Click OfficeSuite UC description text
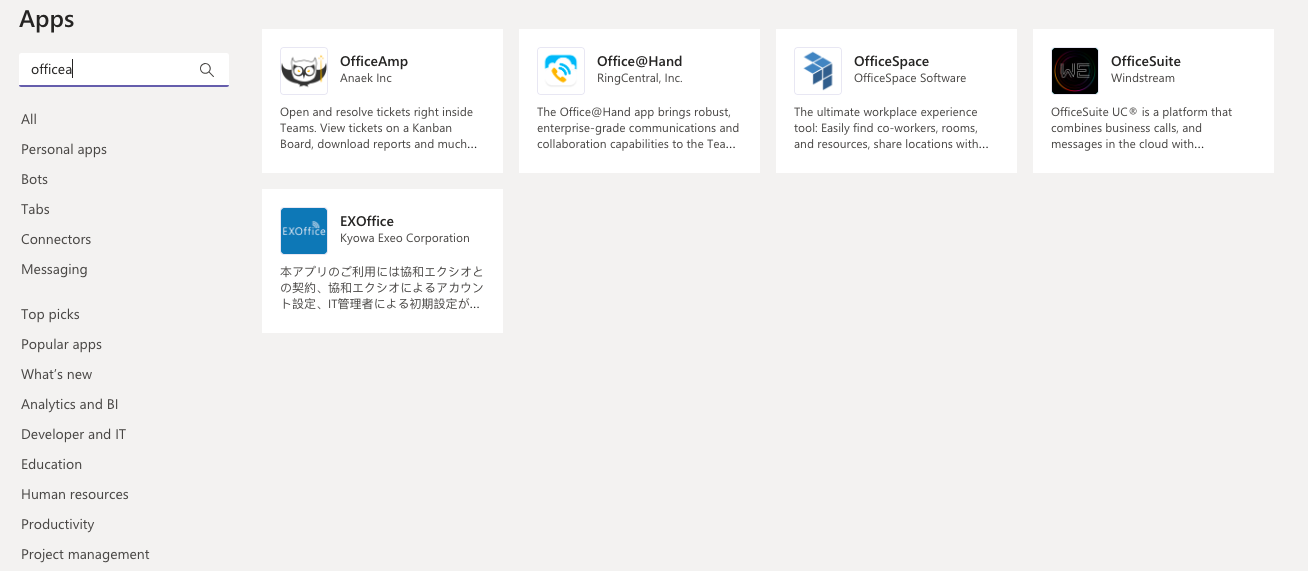The width and height of the screenshot is (1308, 571). pos(1142,128)
